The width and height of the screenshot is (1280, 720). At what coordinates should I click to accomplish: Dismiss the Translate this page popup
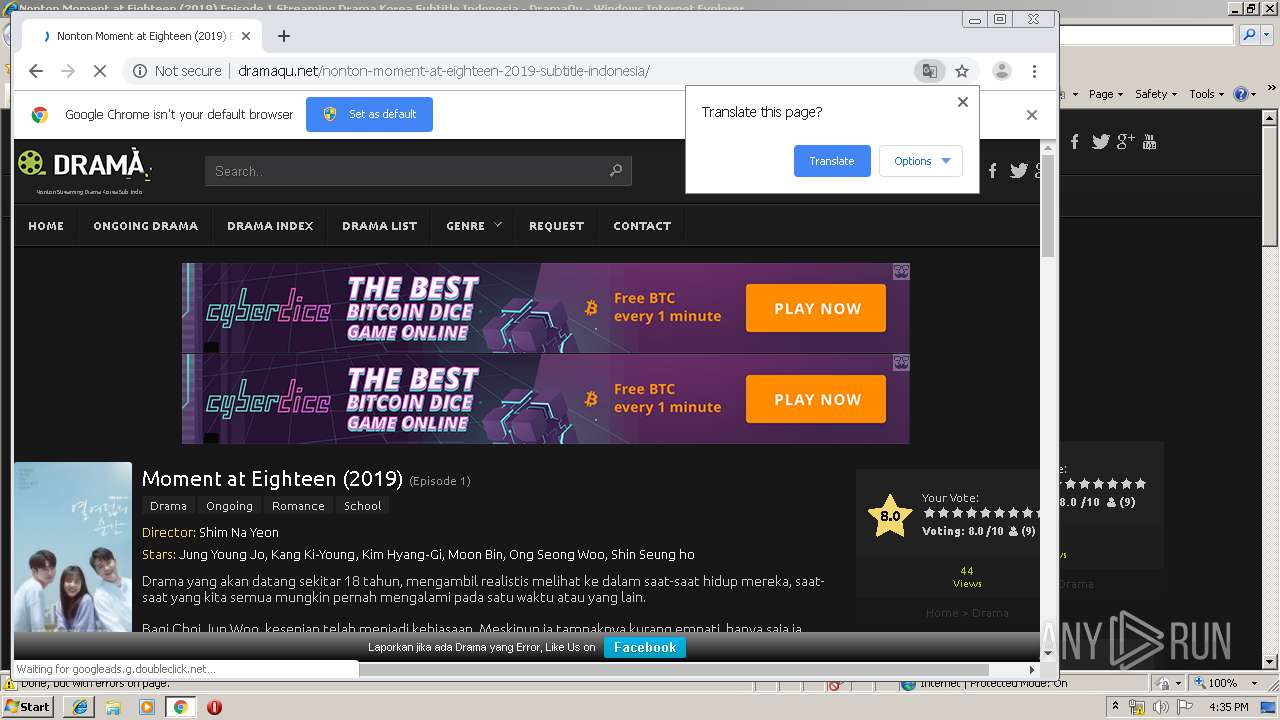(x=963, y=102)
